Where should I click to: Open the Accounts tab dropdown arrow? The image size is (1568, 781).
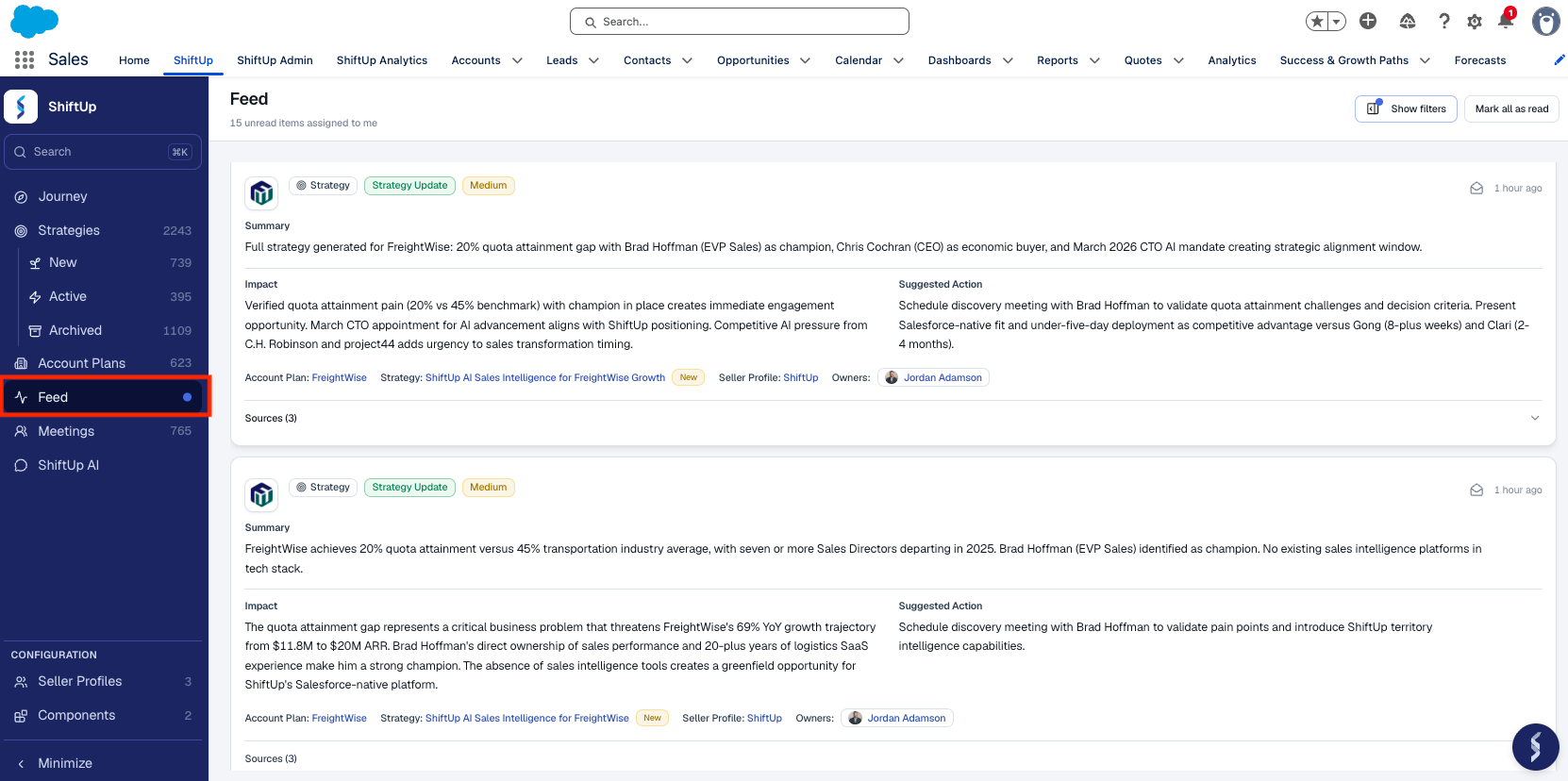click(x=517, y=60)
